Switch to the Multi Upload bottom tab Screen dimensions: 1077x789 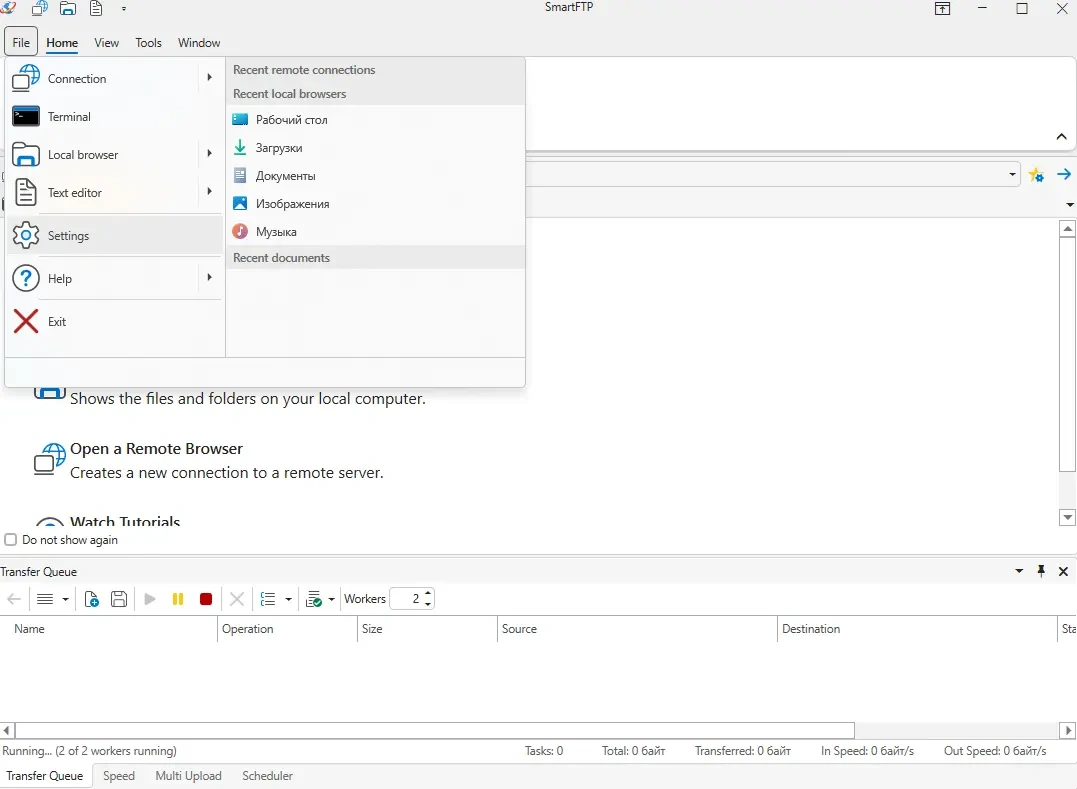(x=188, y=776)
